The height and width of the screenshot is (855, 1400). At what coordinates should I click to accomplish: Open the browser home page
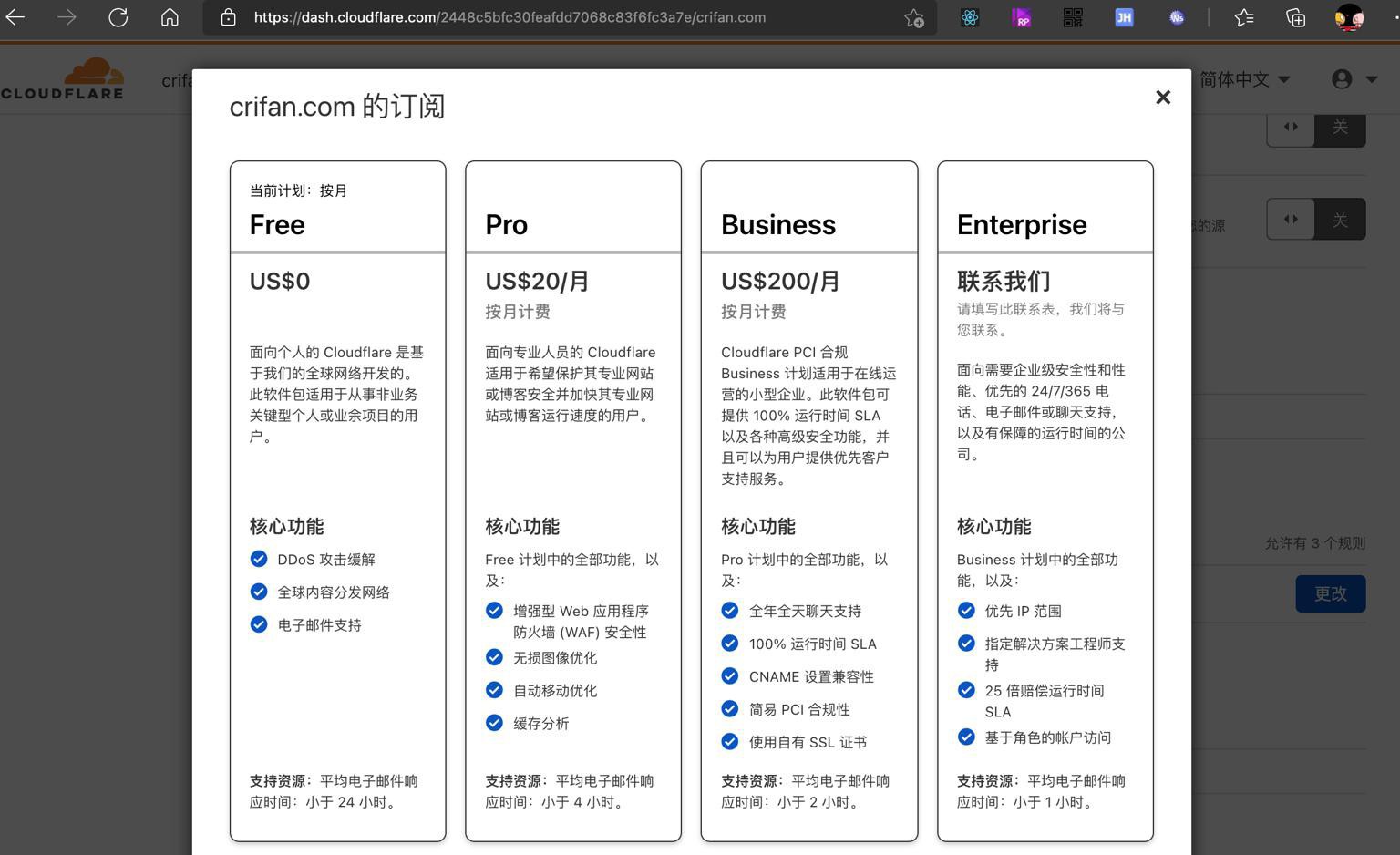coord(170,17)
